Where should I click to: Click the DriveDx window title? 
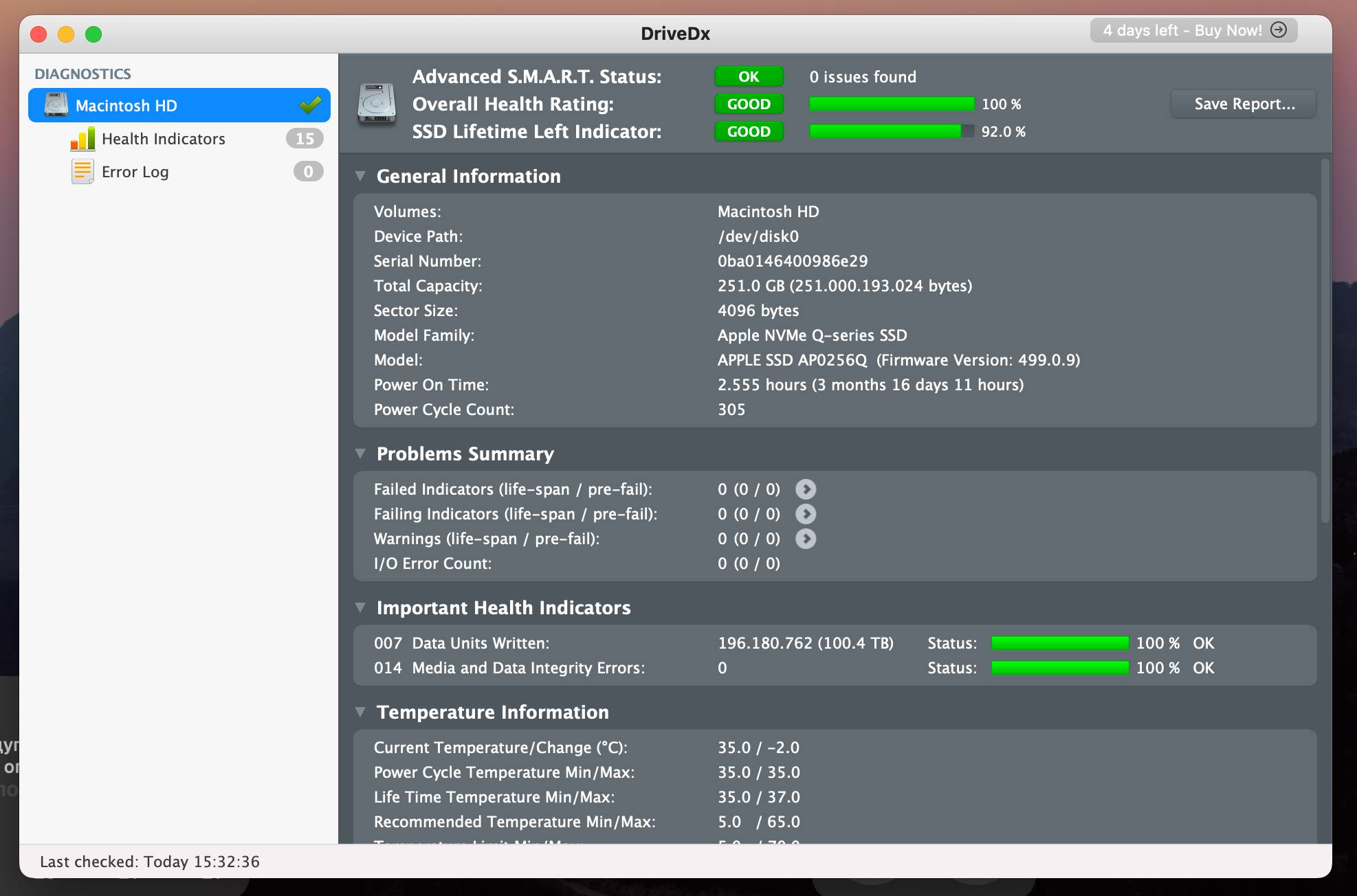click(x=675, y=34)
